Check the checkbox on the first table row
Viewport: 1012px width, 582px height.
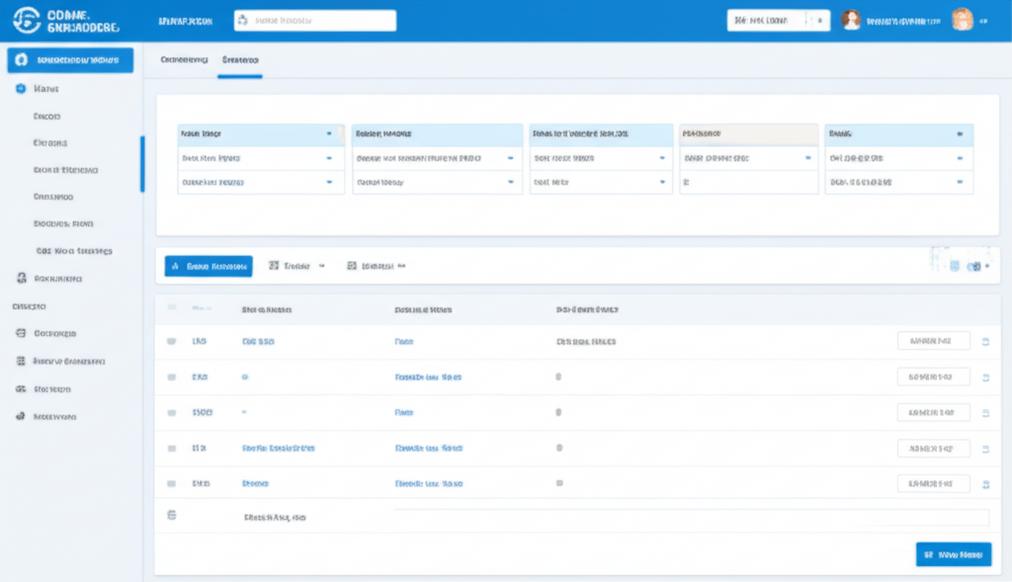click(x=172, y=342)
